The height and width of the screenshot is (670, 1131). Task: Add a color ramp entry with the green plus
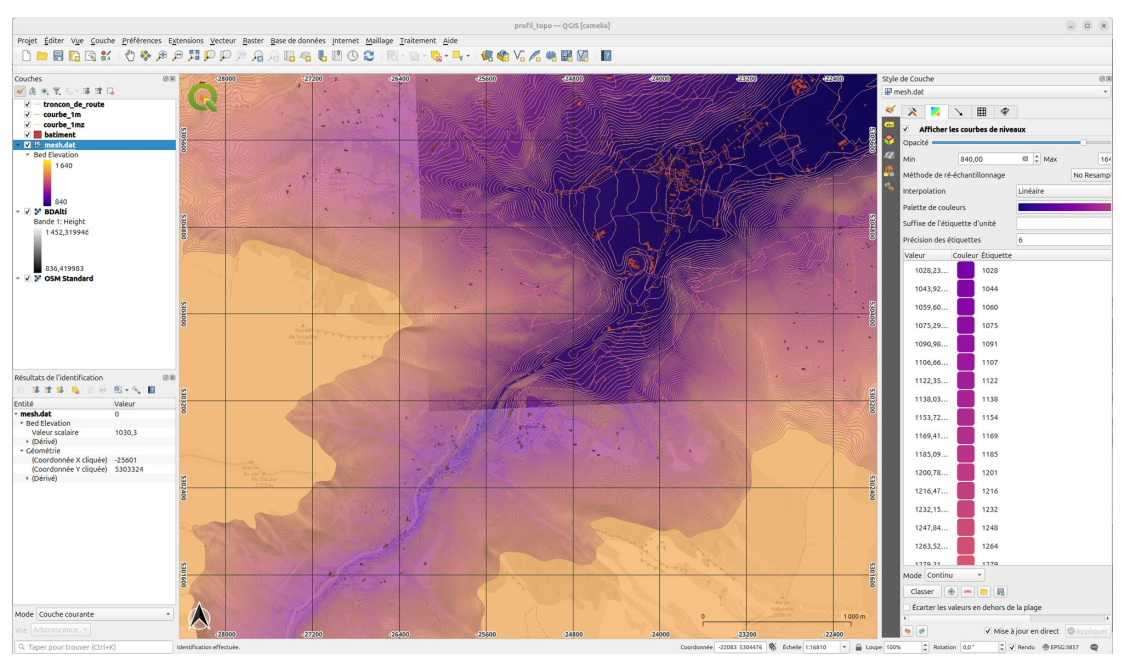tap(950, 592)
